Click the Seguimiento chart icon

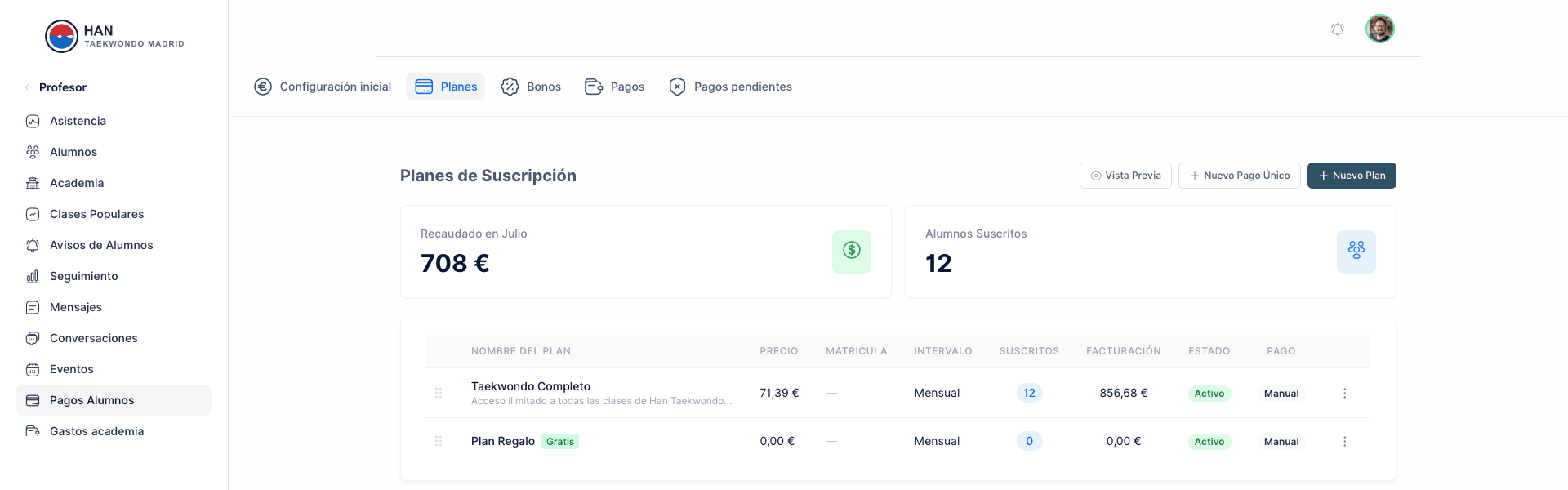pyautogui.click(x=33, y=276)
